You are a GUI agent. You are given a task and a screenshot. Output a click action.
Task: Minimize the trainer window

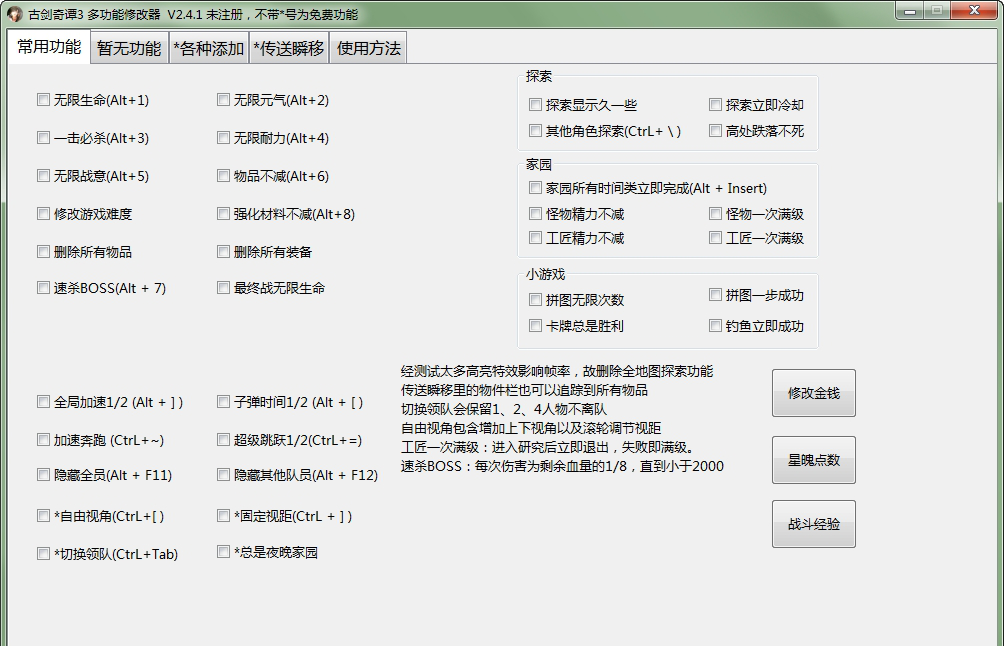click(x=909, y=11)
